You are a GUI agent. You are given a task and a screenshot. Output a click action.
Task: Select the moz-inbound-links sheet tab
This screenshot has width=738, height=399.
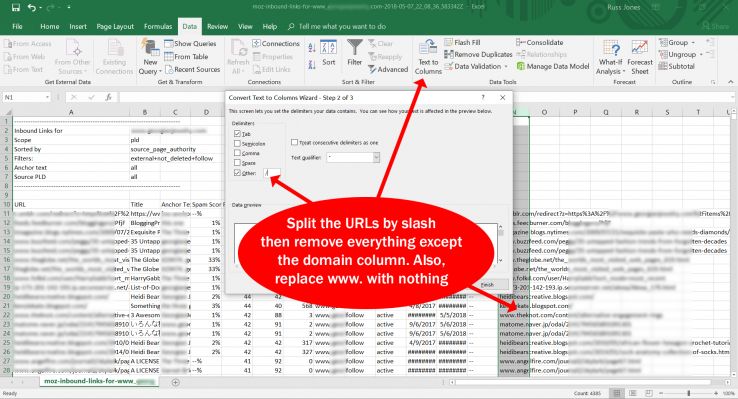[99, 381]
